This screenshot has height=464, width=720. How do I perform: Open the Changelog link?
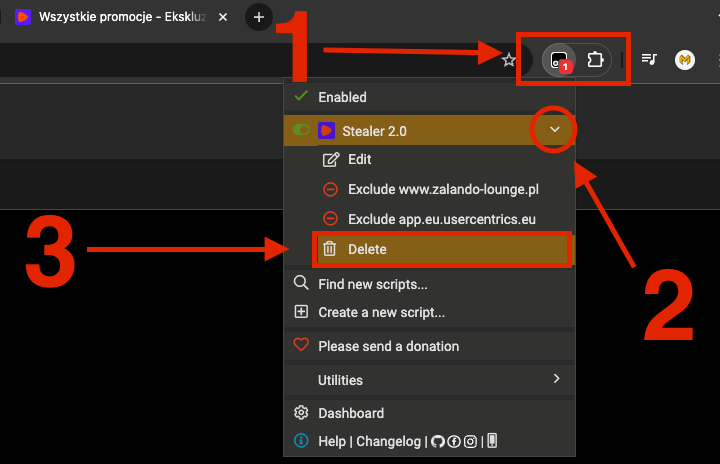(x=391, y=441)
